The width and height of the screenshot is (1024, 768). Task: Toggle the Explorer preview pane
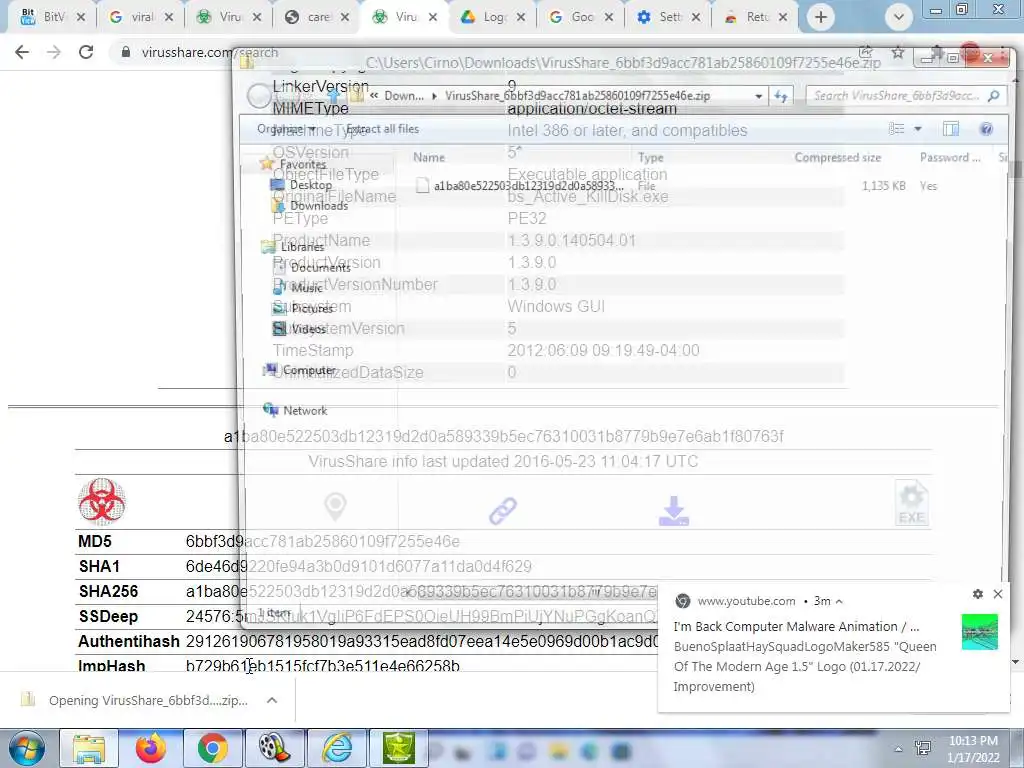[951, 129]
